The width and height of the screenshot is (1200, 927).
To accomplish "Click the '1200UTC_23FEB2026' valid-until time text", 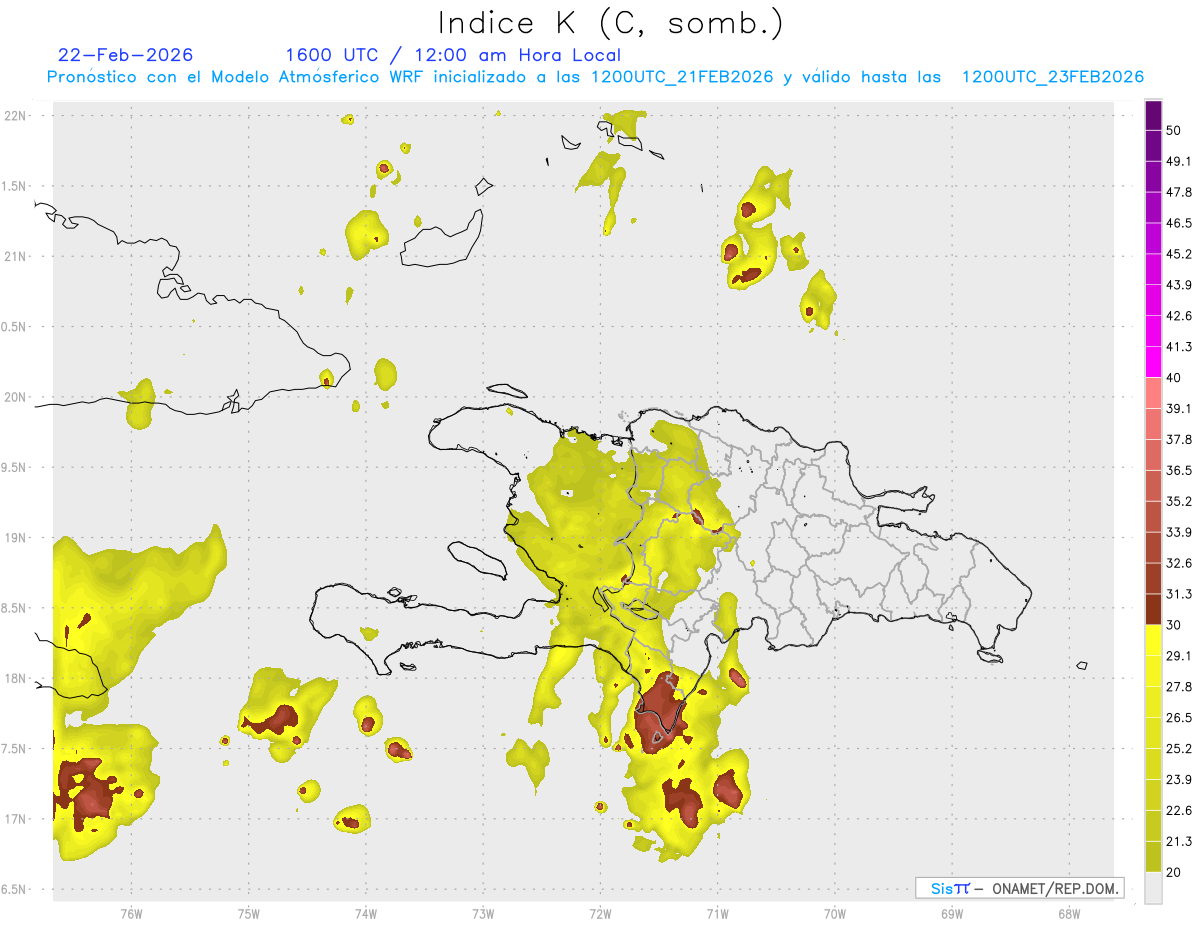I will (x=1052, y=77).
